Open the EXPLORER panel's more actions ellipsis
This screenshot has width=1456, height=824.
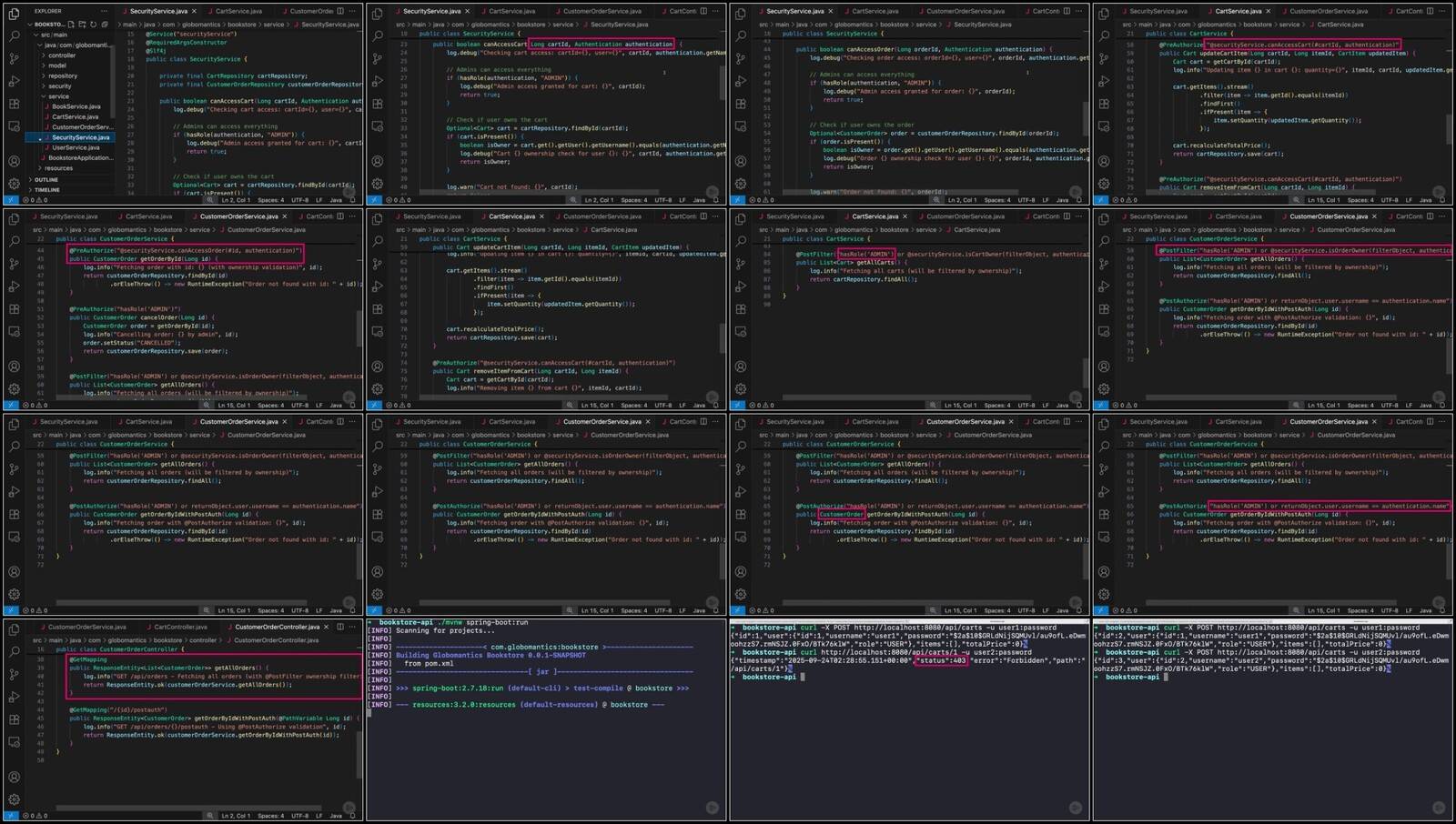106,11
